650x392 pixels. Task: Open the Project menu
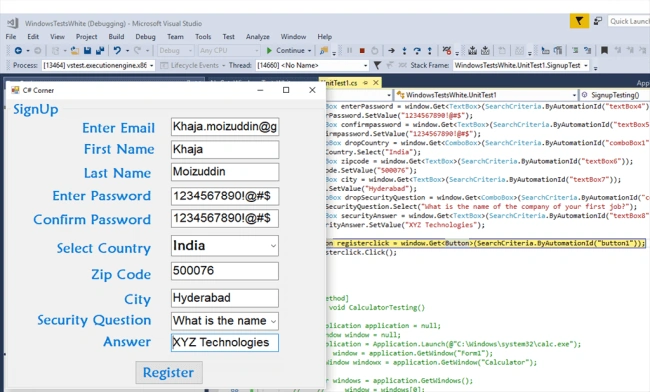coord(86,36)
